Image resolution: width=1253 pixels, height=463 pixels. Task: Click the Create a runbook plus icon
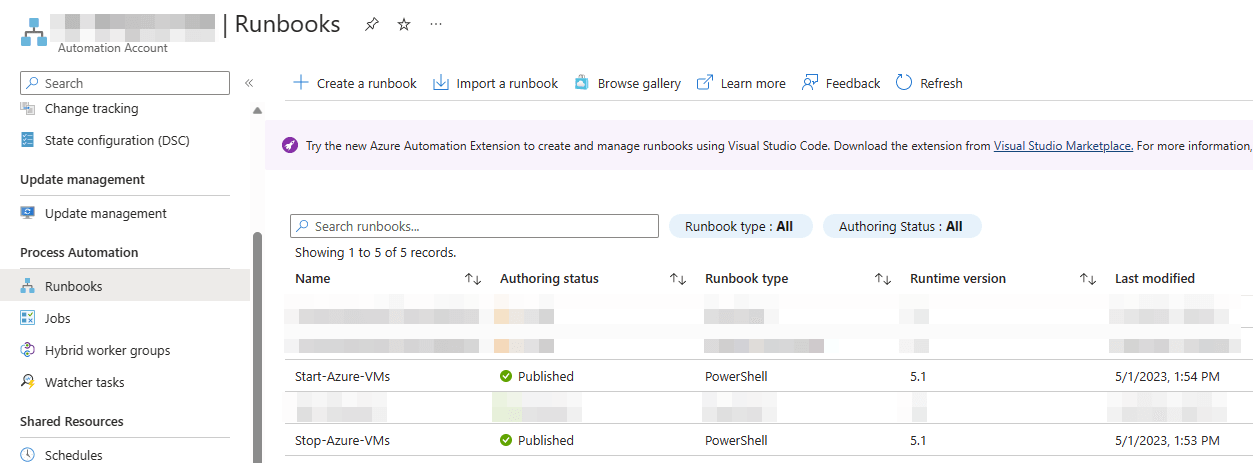301,83
